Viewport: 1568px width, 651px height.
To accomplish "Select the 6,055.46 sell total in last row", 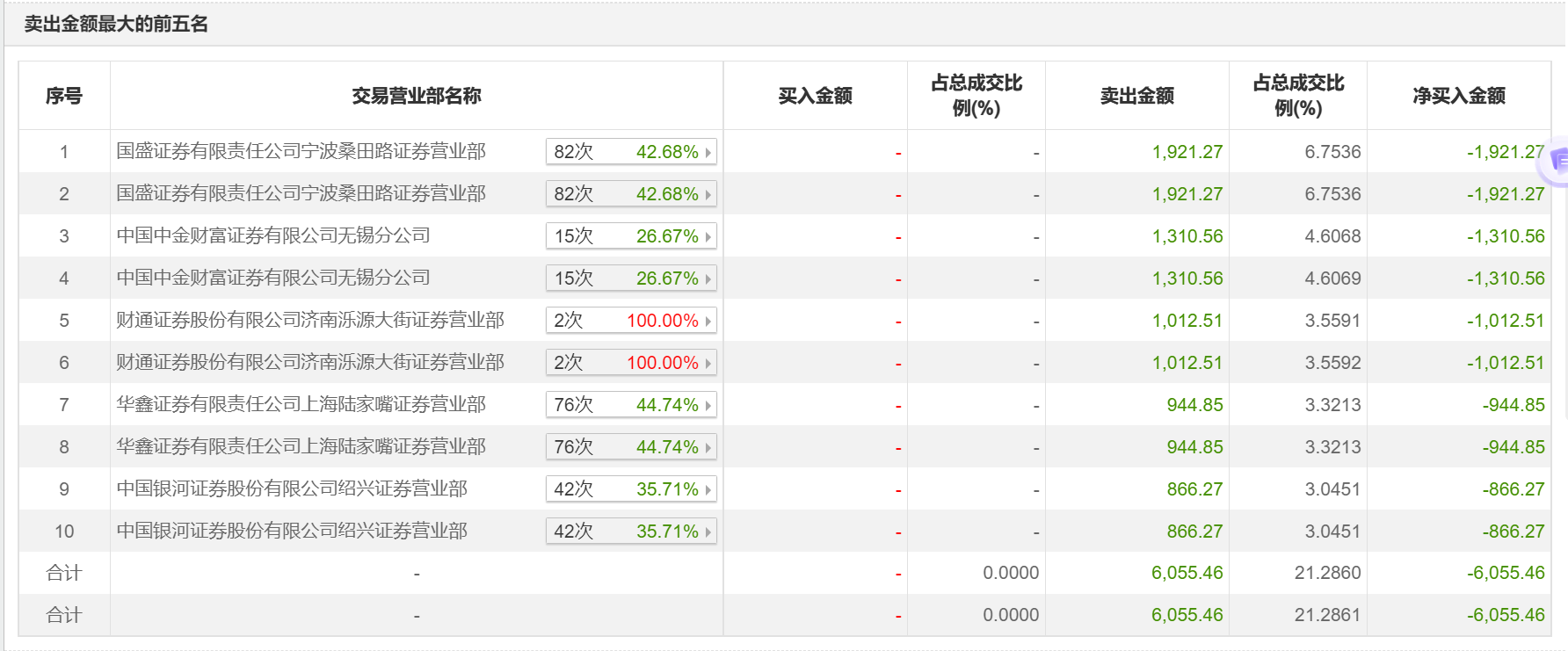I will pos(1187,615).
